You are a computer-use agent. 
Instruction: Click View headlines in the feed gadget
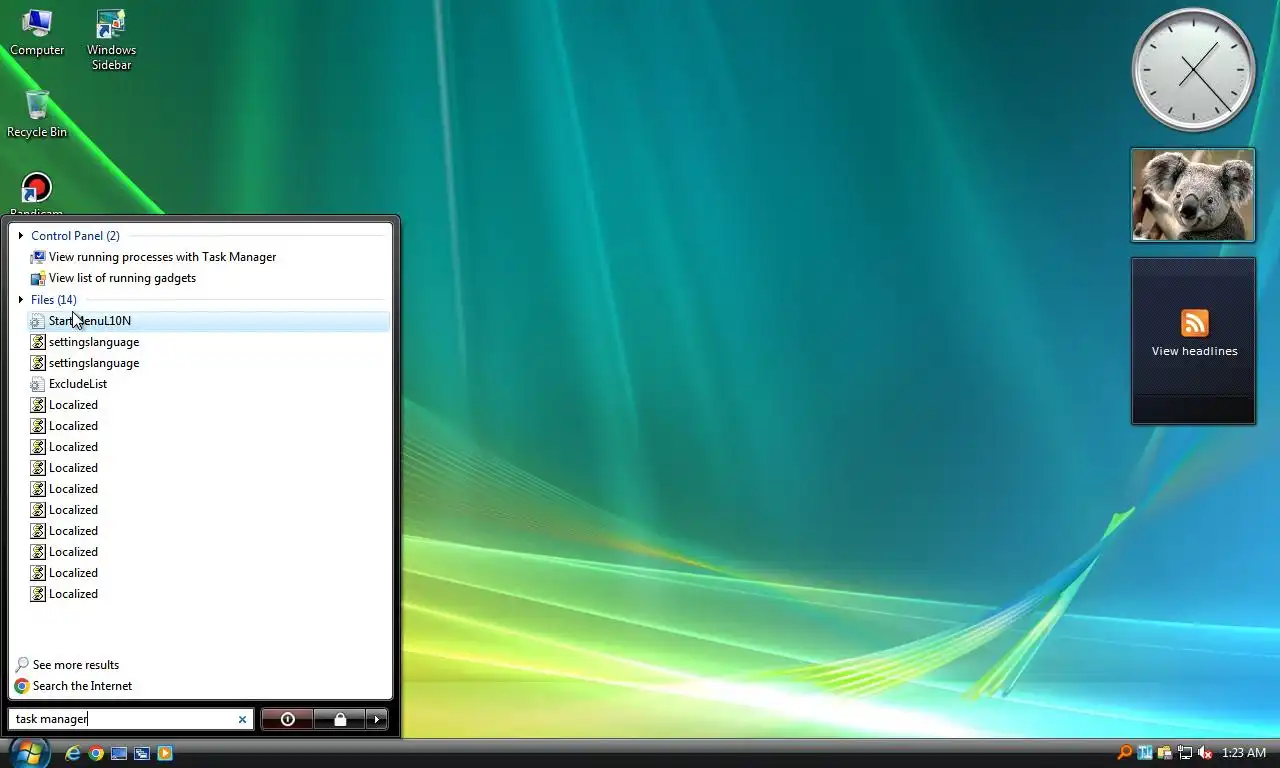click(1194, 351)
